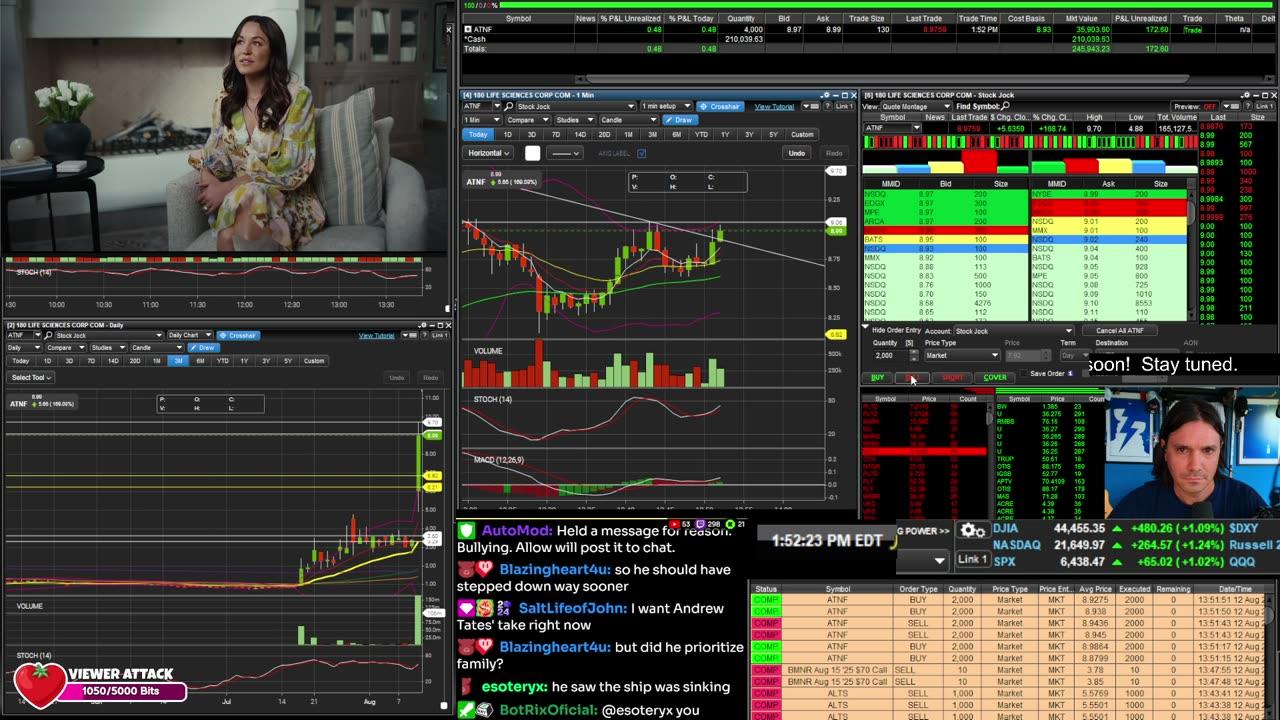Open the Horizontal line type dropdown
The width and height of the screenshot is (1280, 720).
[488, 153]
